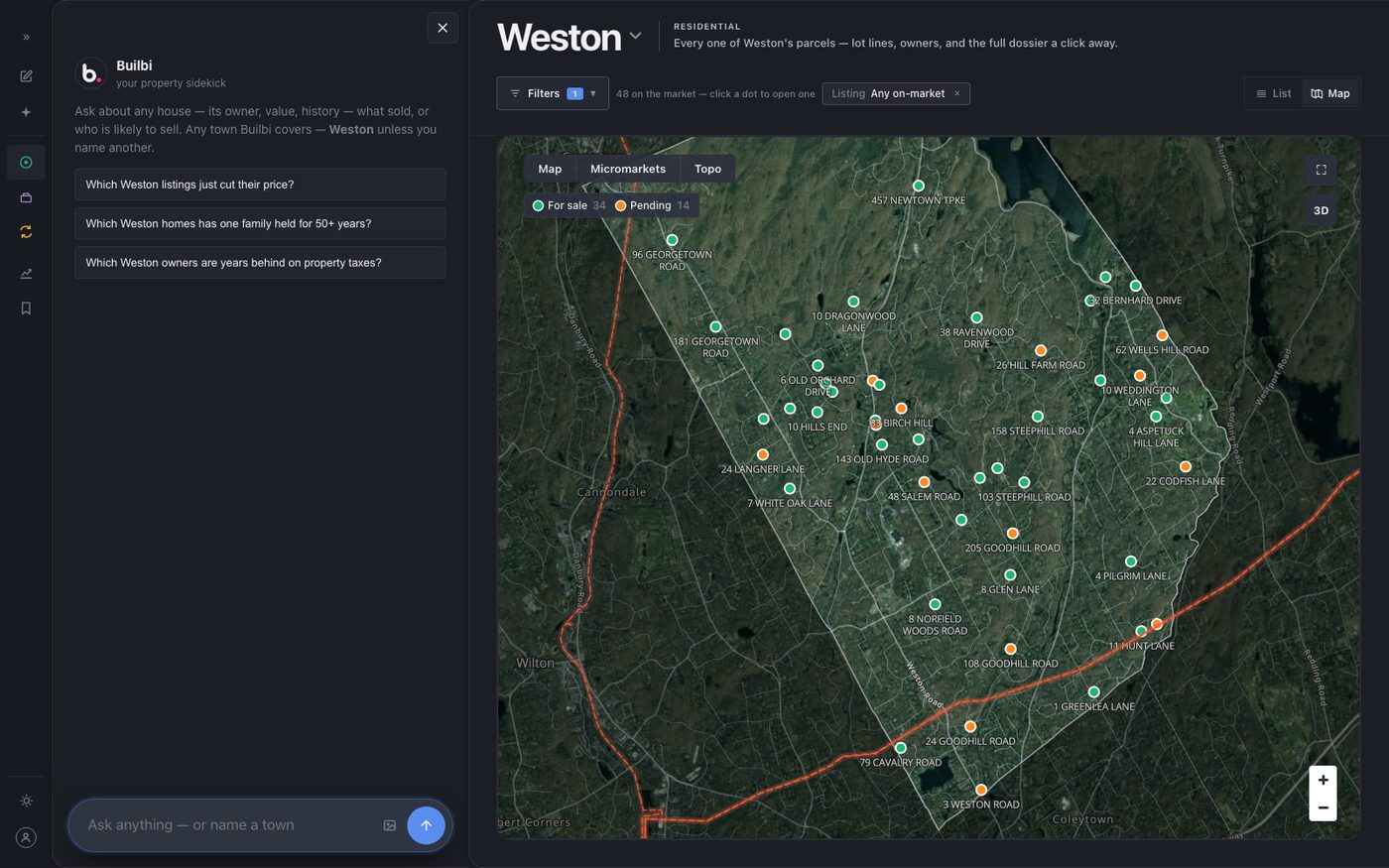Select the Micromarkets tab

click(x=628, y=169)
